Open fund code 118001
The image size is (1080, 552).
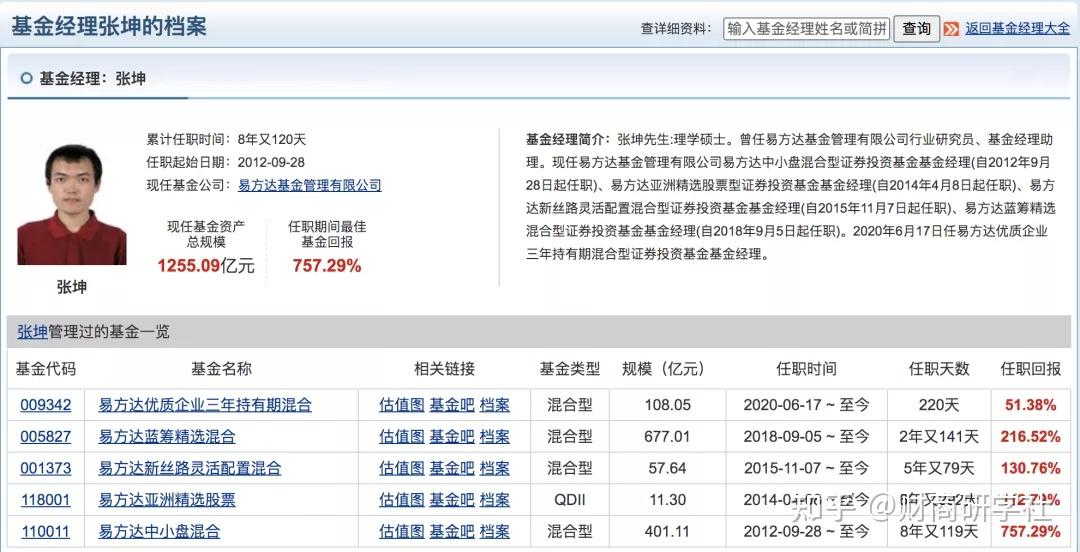coord(45,500)
